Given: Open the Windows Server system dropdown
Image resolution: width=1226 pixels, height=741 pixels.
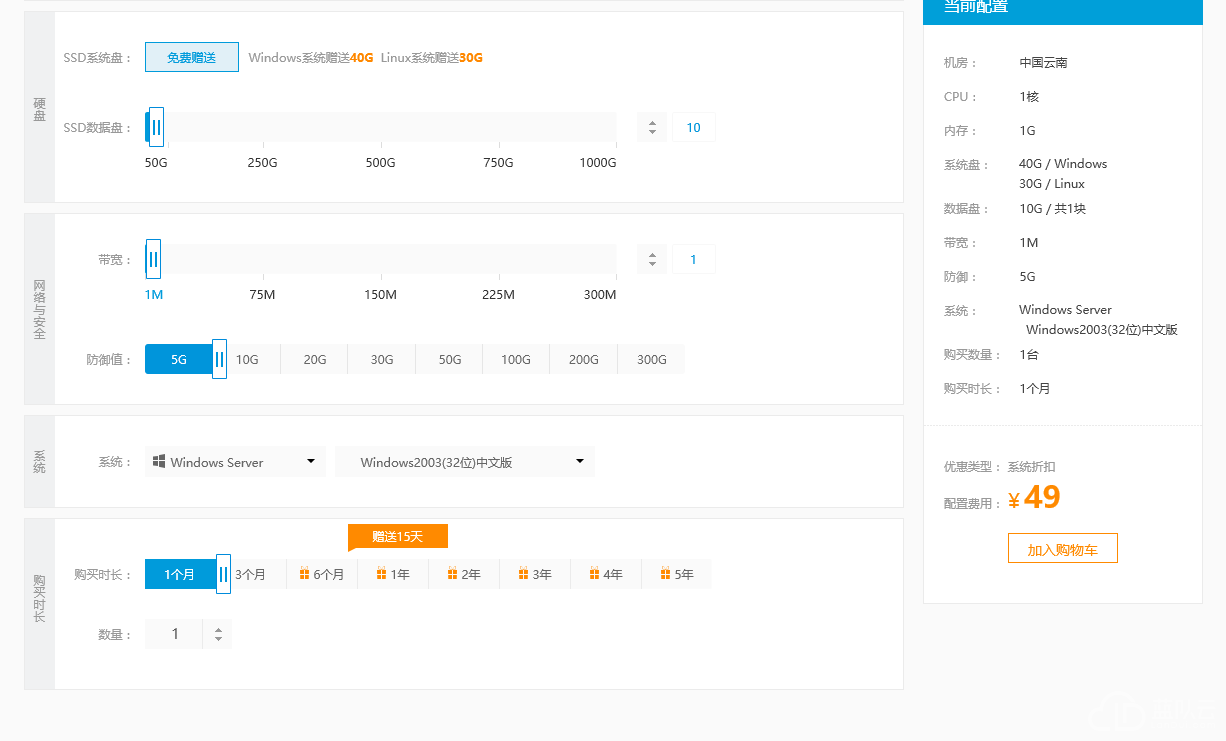Looking at the screenshot, I should (235, 462).
